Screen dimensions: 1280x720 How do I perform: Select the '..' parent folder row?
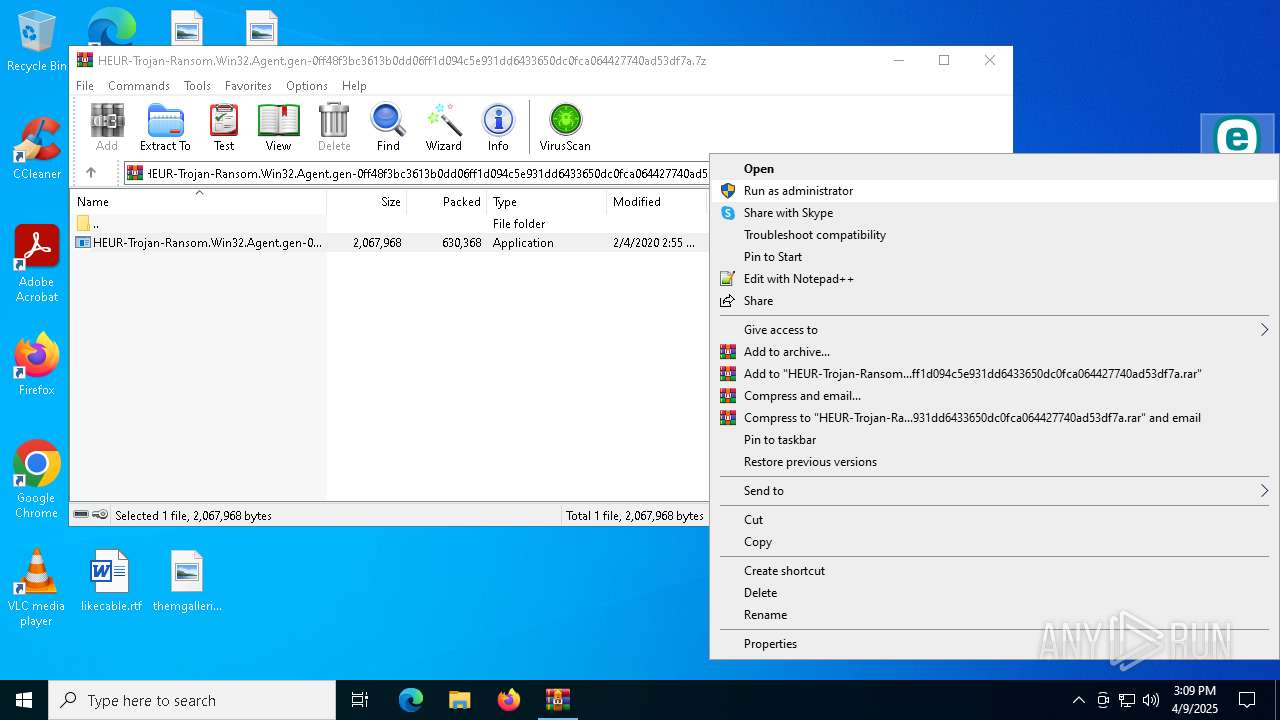[390, 224]
